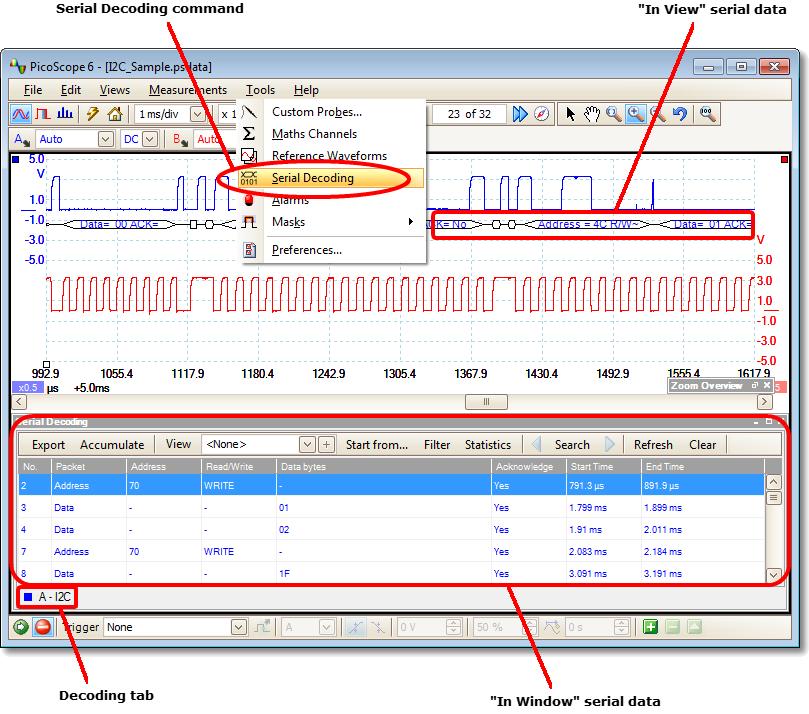Start capture with green go button
The height and width of the screenshot is (714, 809).
tap(21, 627)
